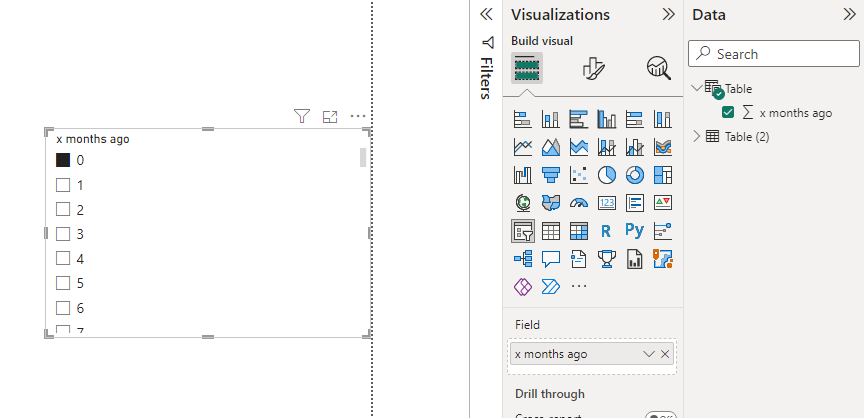Switch to Analytics magnifier tab
The width and height of the screenshot is (864, 418).
(658, 68)
